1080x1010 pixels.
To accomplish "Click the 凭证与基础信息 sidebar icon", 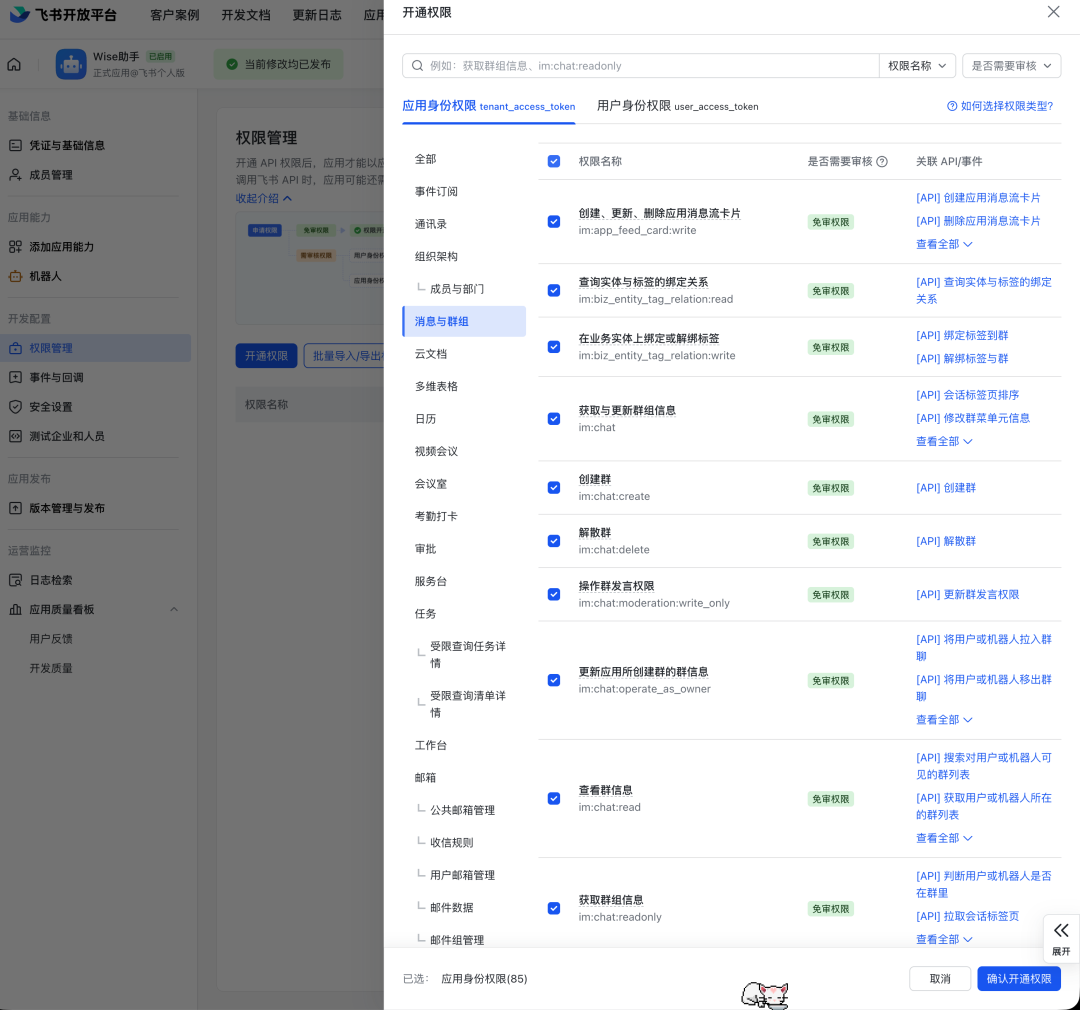I will coord(15,145).
